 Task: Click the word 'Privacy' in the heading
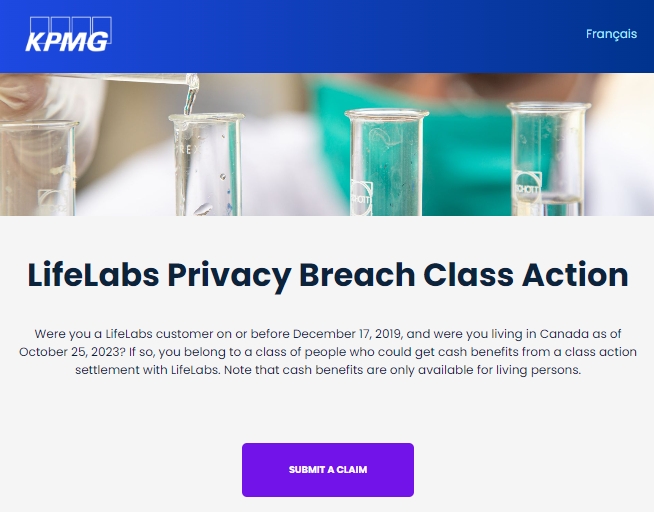pos(229,276)
